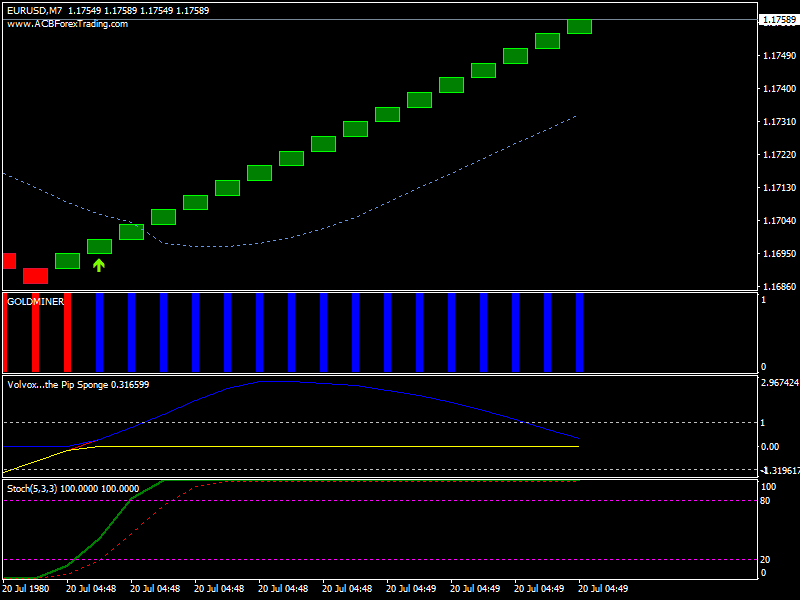800x600 pixels.
Task: Select the green brick directly above the arrow
Action: tap(99, 246)
